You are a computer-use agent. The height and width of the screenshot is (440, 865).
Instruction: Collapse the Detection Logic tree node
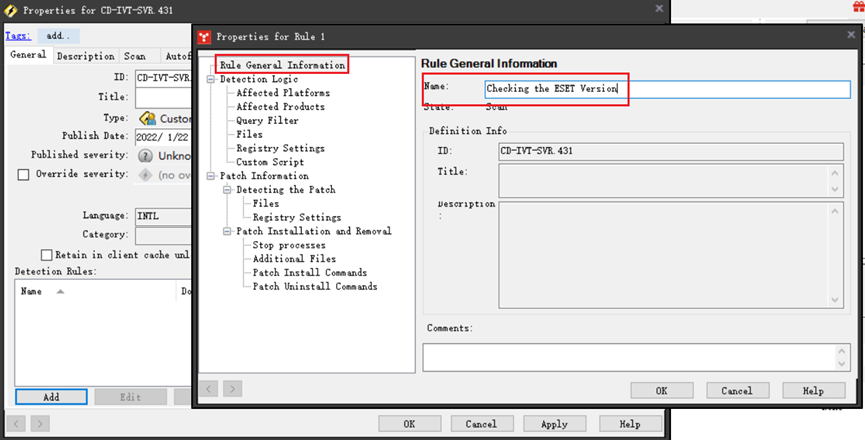point(211,79)
